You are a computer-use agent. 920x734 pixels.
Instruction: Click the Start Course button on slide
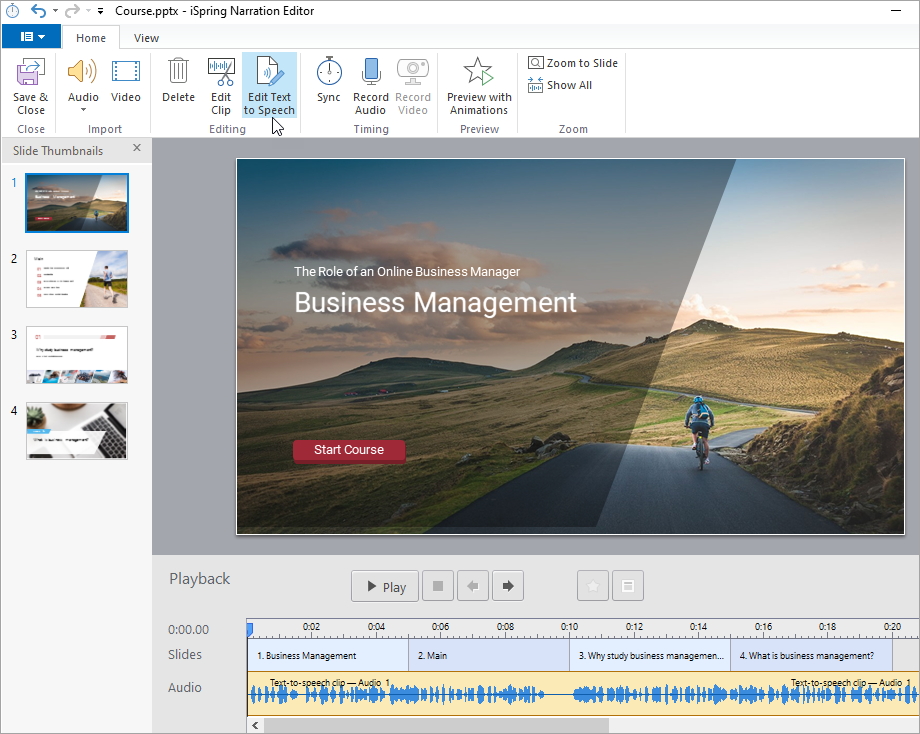[349, 451]
